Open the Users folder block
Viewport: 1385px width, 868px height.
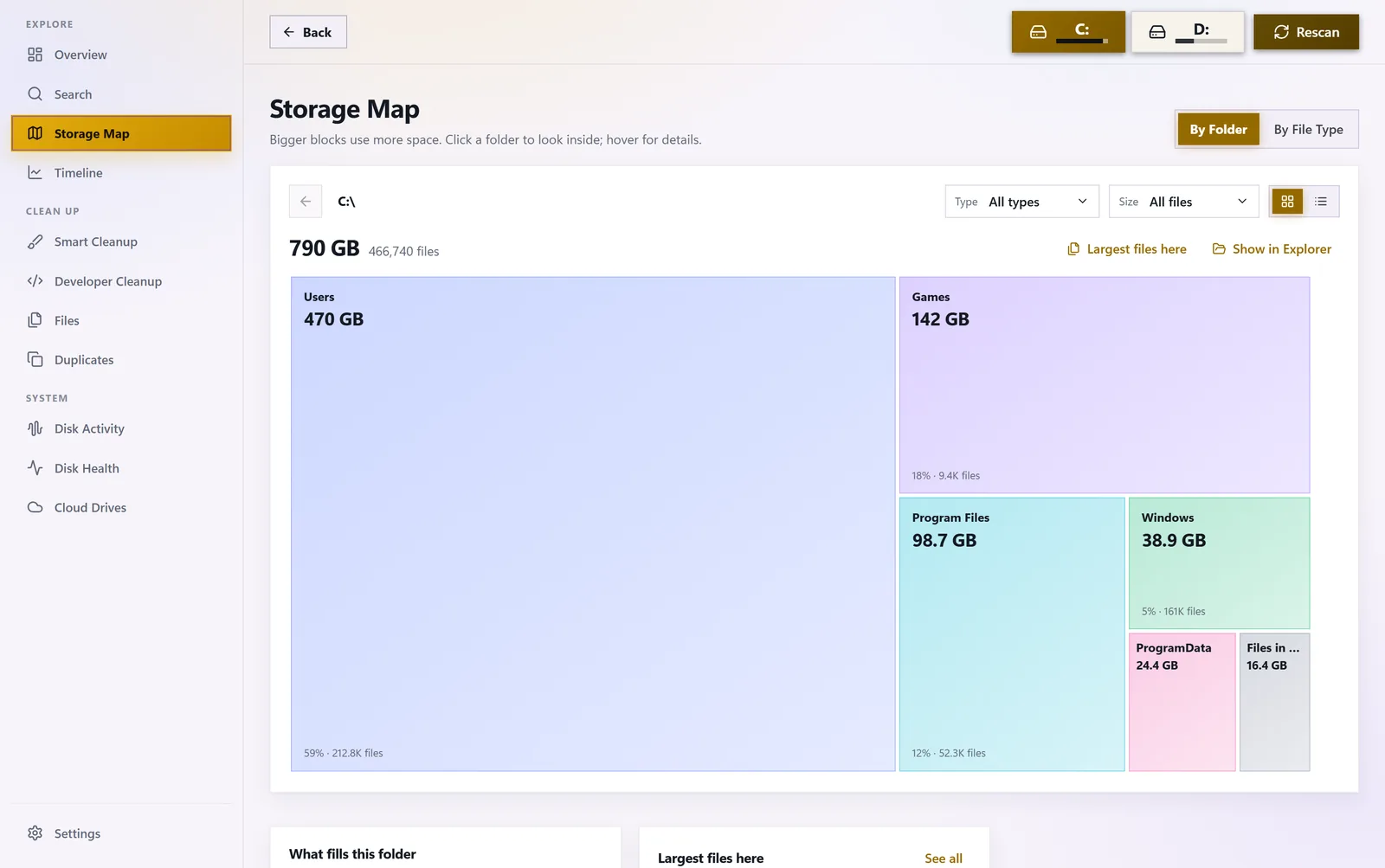(593, 524)
